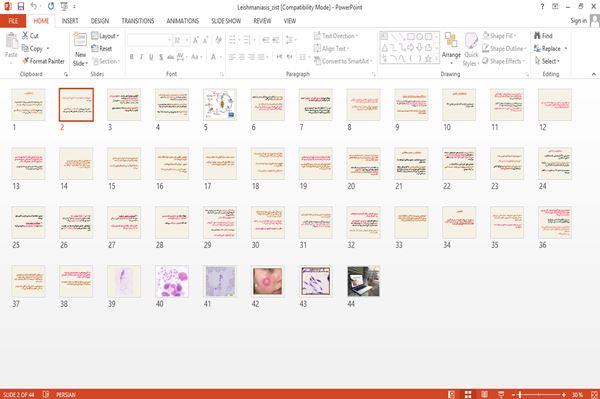
Task: Expand the Shape Fill dropdown
Action: coord(499,36)
